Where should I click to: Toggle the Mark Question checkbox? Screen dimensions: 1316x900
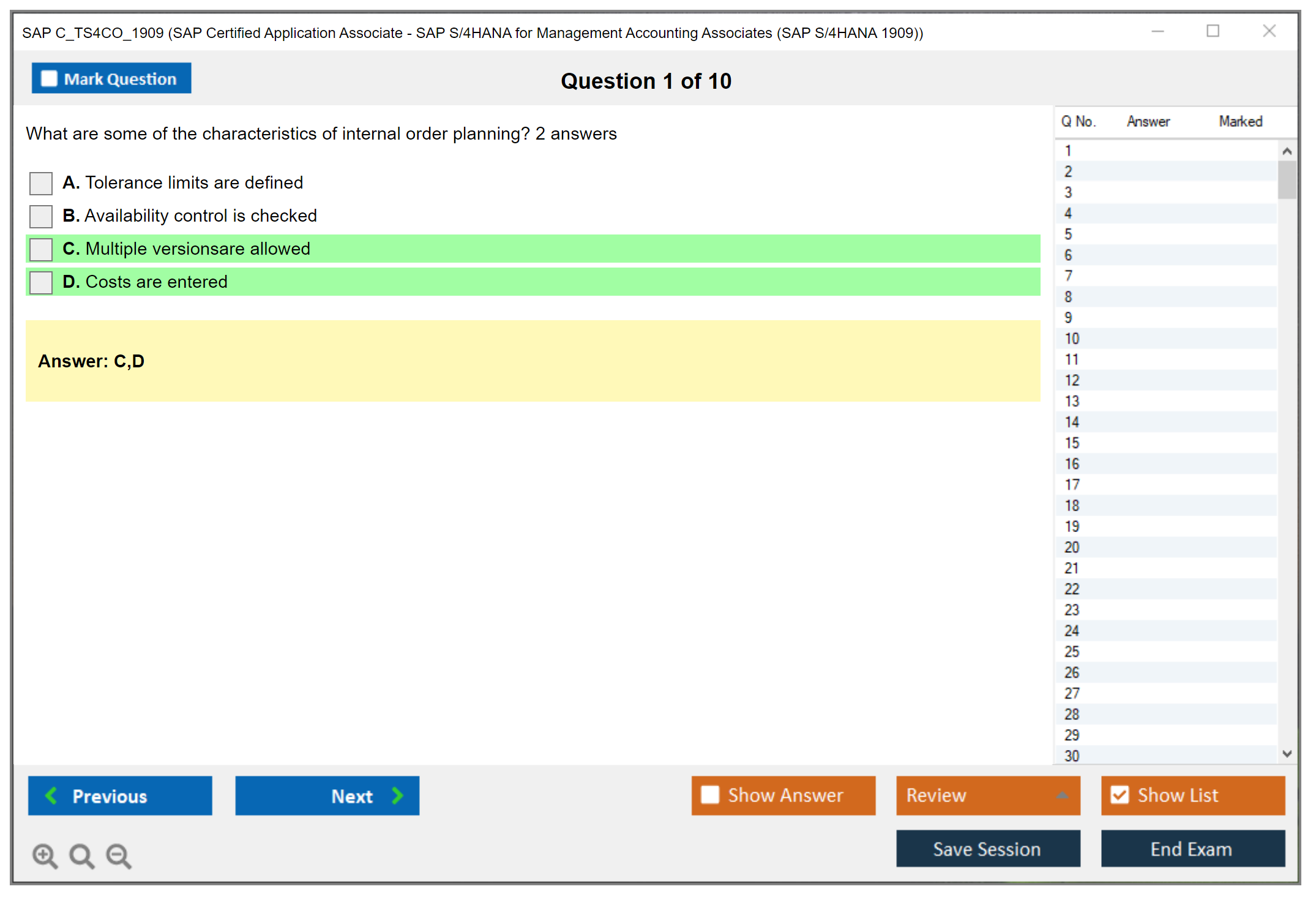pos(49,78)
